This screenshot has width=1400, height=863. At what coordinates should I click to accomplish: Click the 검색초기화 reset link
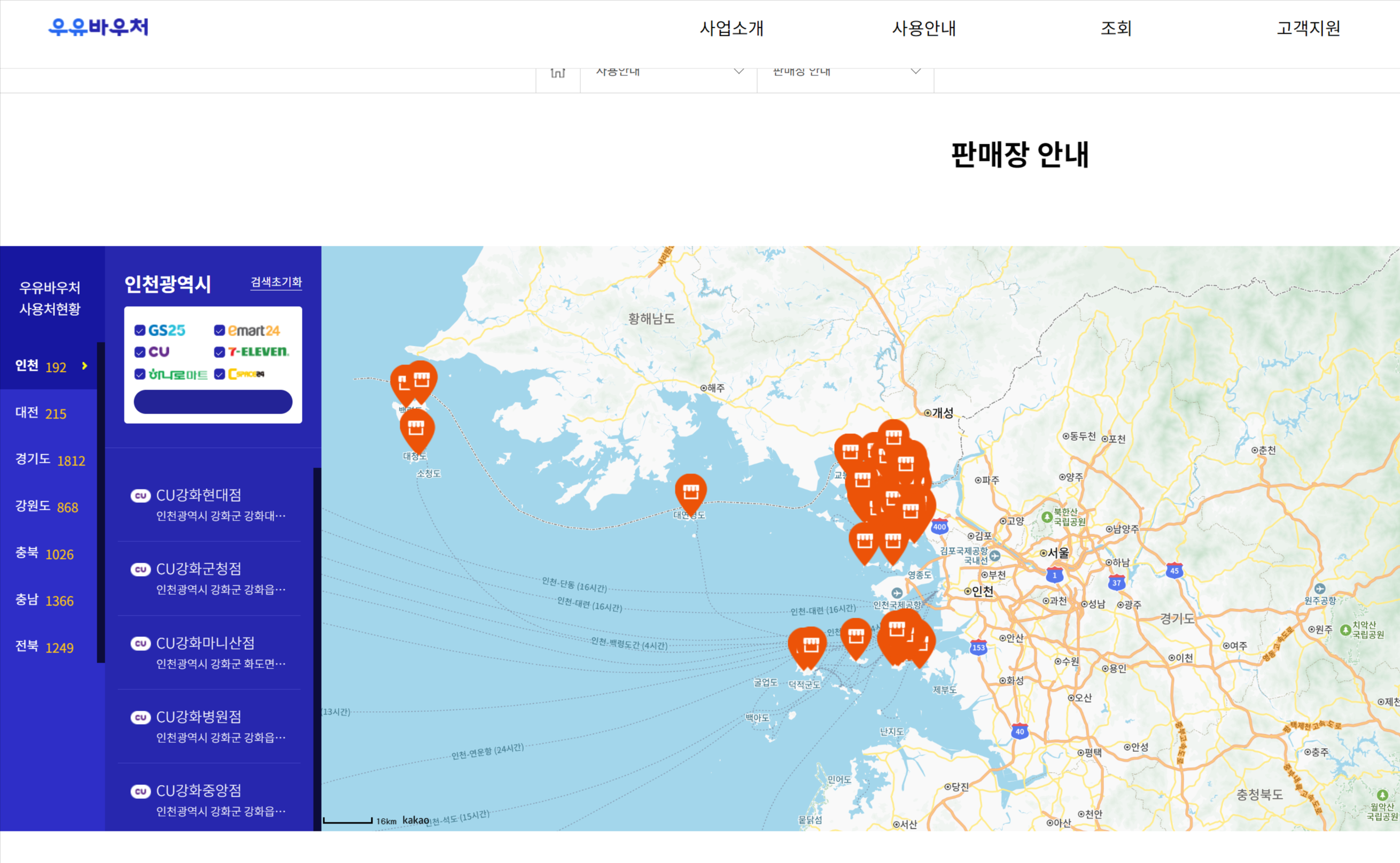[x=276, y=282]
